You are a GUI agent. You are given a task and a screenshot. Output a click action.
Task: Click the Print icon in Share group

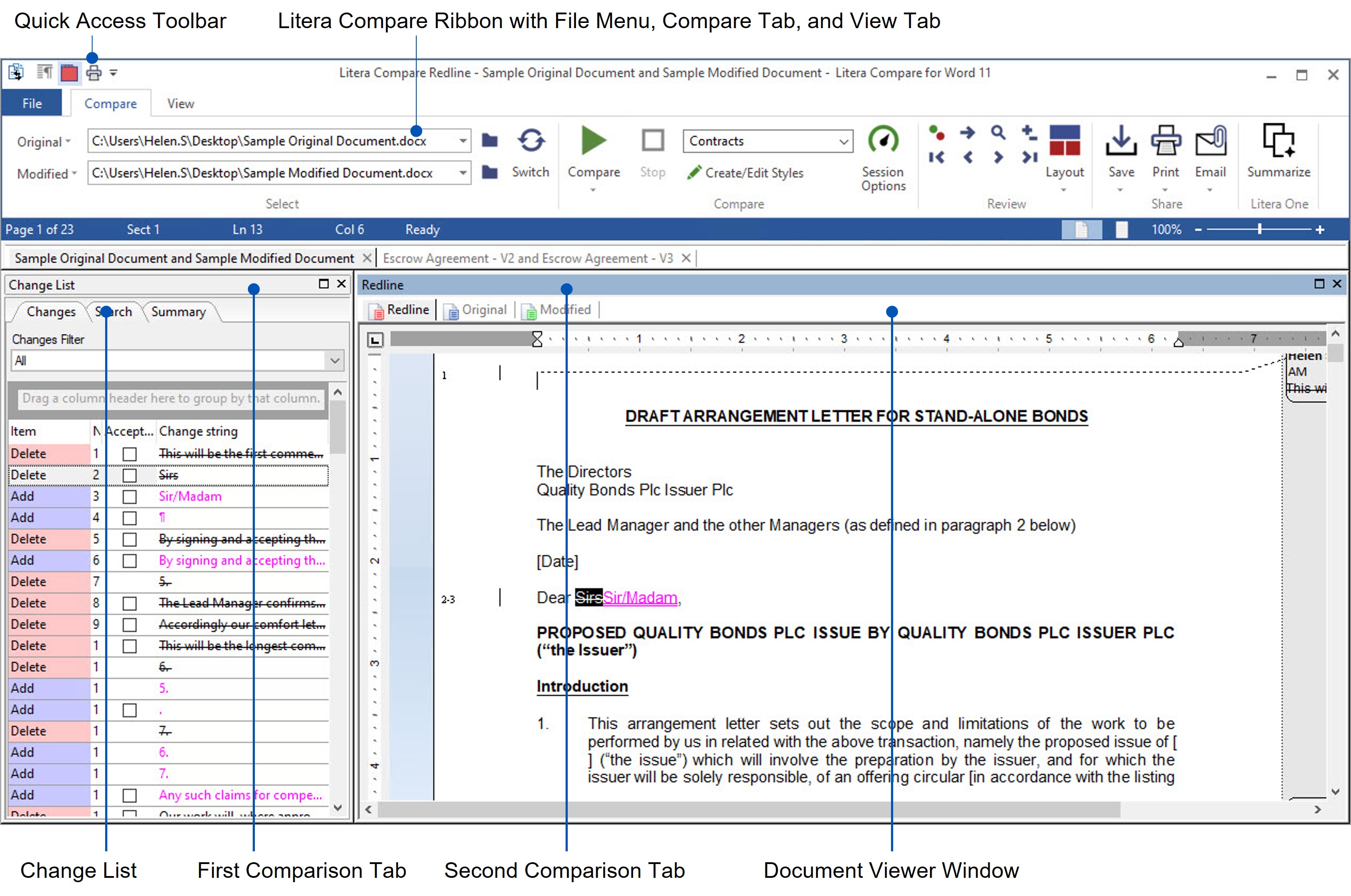click(x=1166, y=141)
